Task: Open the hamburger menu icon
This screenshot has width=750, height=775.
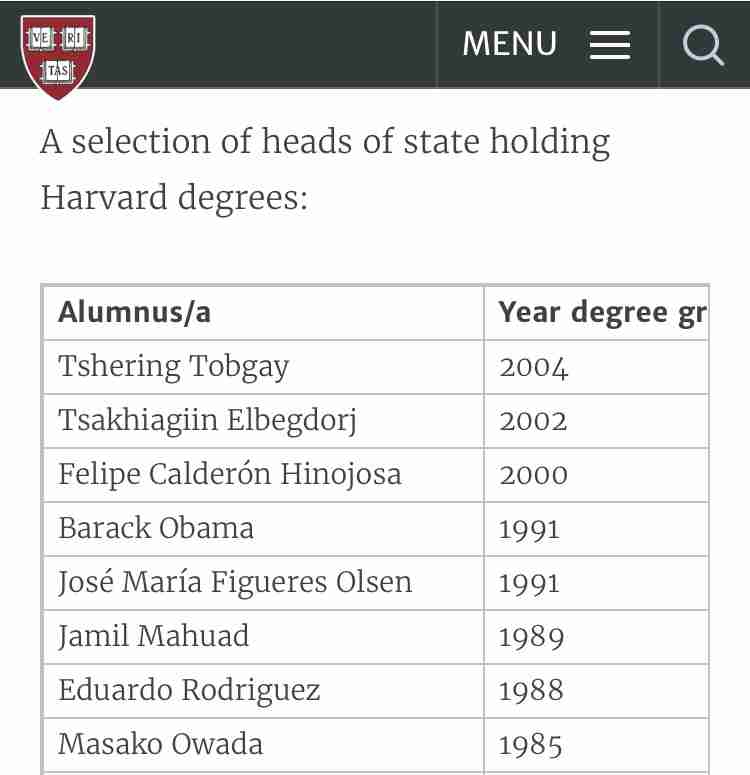Action: (610, 44)
